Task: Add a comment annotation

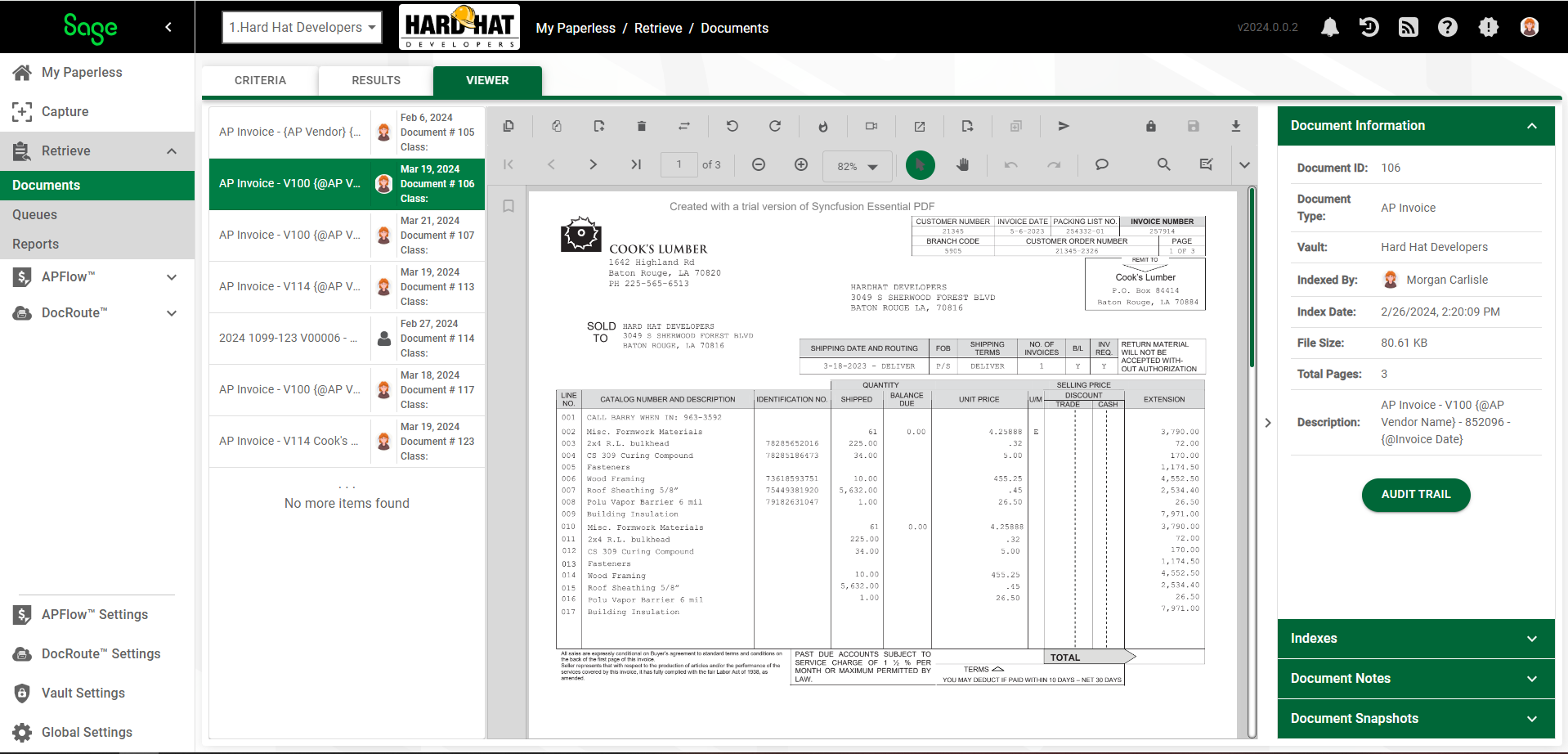Action: (1102, 164)
